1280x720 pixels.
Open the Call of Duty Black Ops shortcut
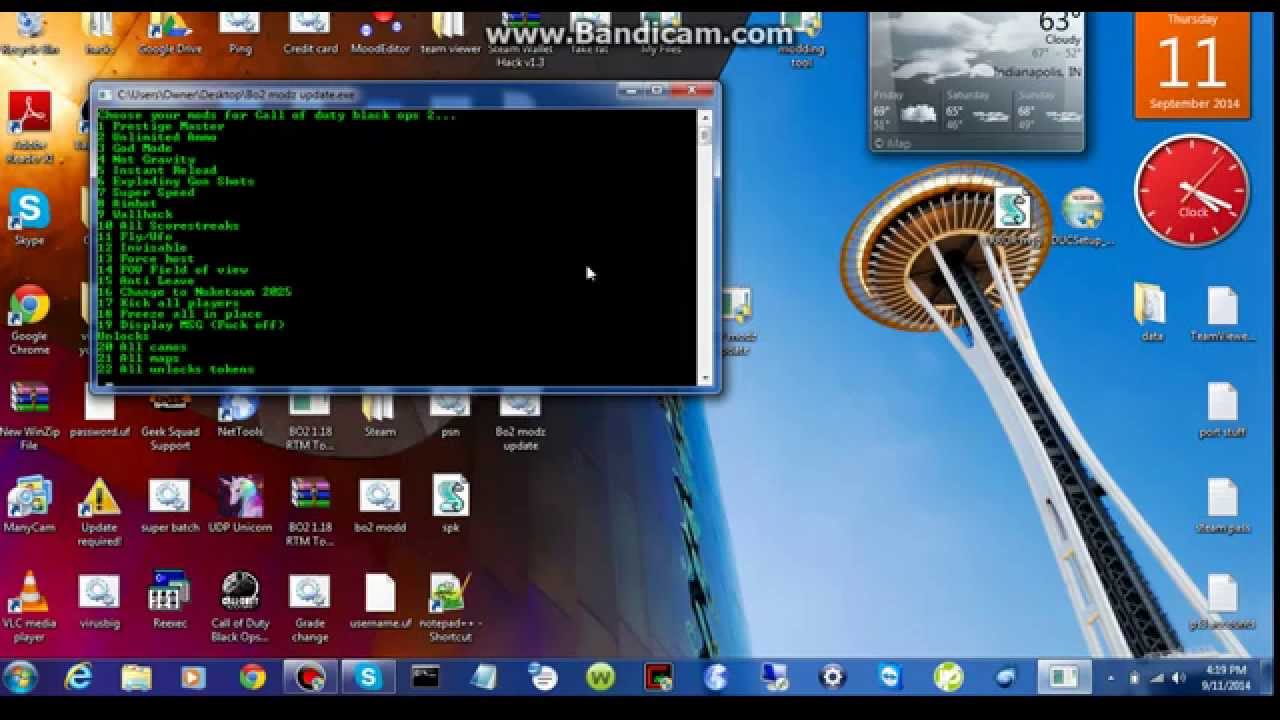[240, 608]
